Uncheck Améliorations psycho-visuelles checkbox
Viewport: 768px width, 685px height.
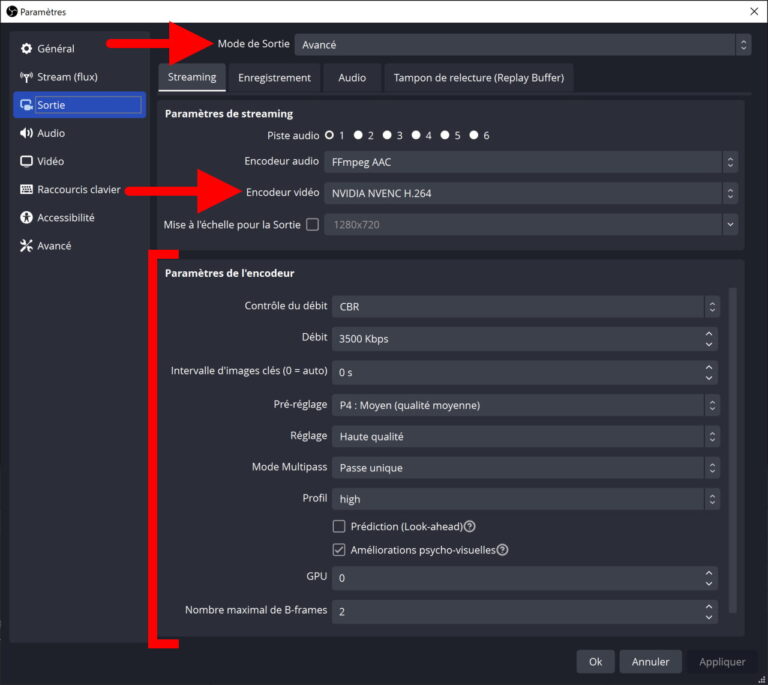pos(339,549)
